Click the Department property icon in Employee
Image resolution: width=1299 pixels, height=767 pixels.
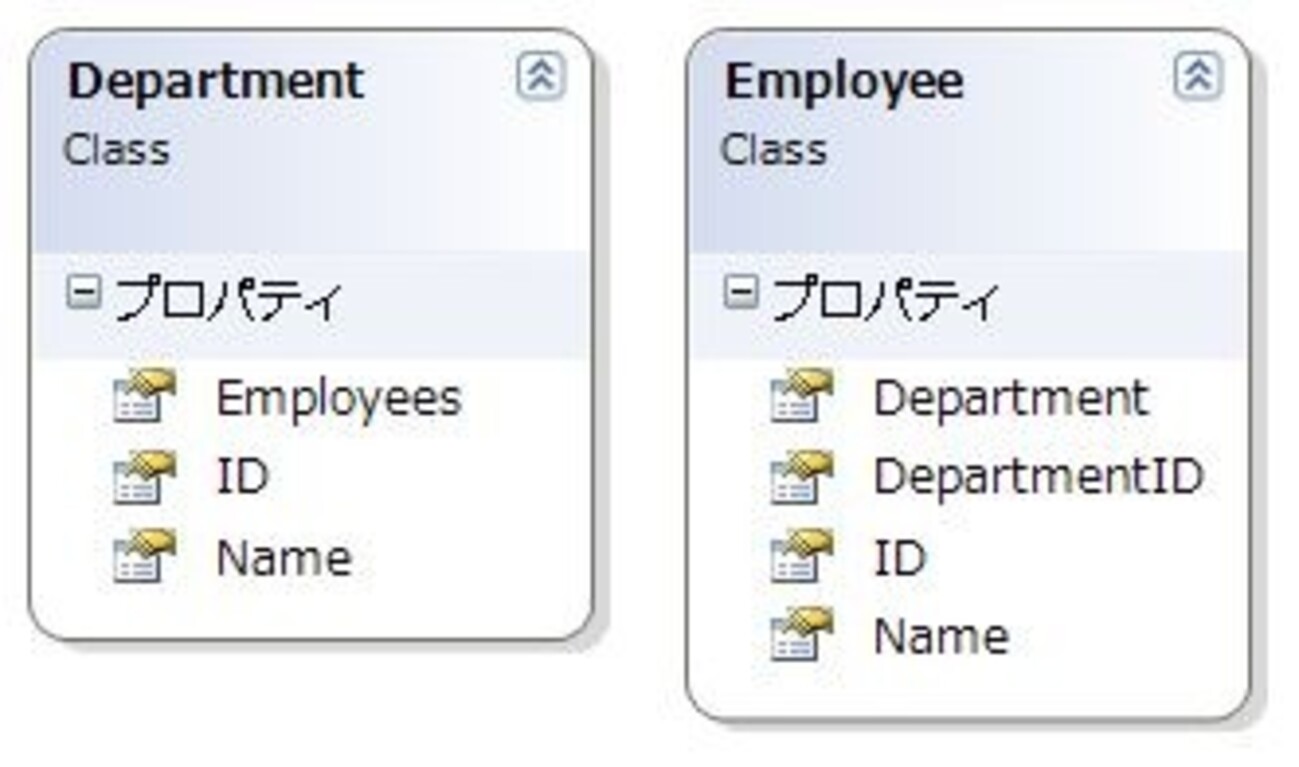pyautogui.click(x=801, y=397)
